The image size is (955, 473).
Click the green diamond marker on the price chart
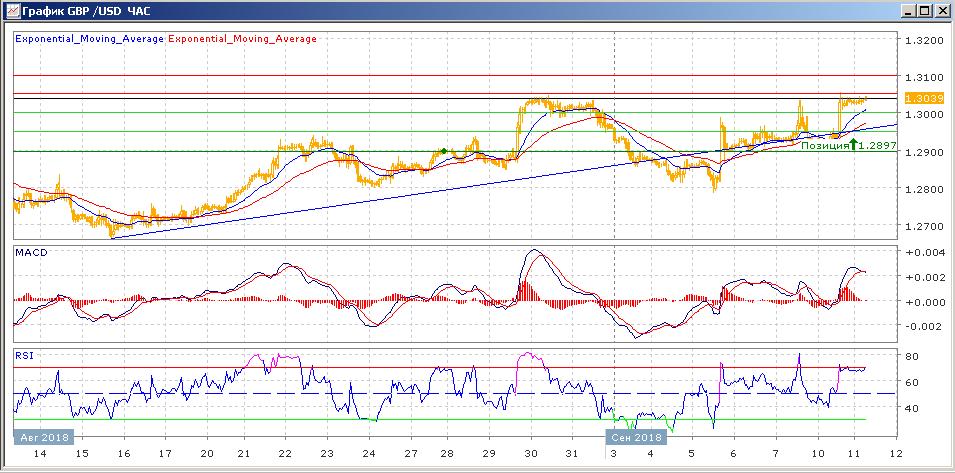(x=444, y=151)
